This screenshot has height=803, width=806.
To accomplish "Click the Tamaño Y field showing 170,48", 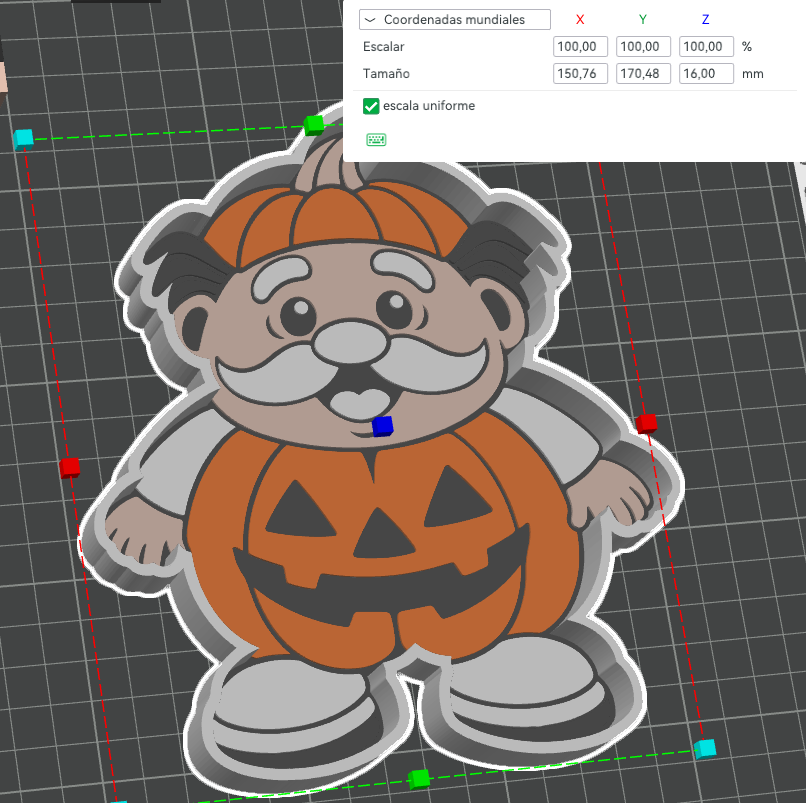I will coord(643,74).
